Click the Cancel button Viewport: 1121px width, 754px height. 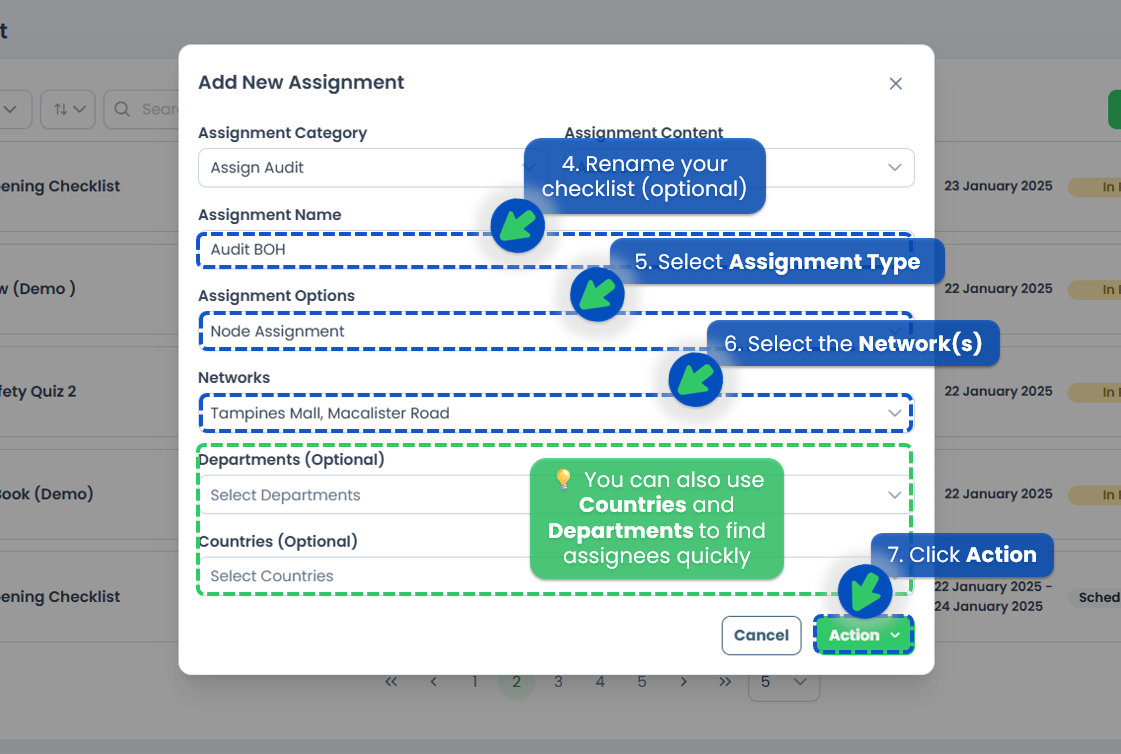click(x=761, y=635)
